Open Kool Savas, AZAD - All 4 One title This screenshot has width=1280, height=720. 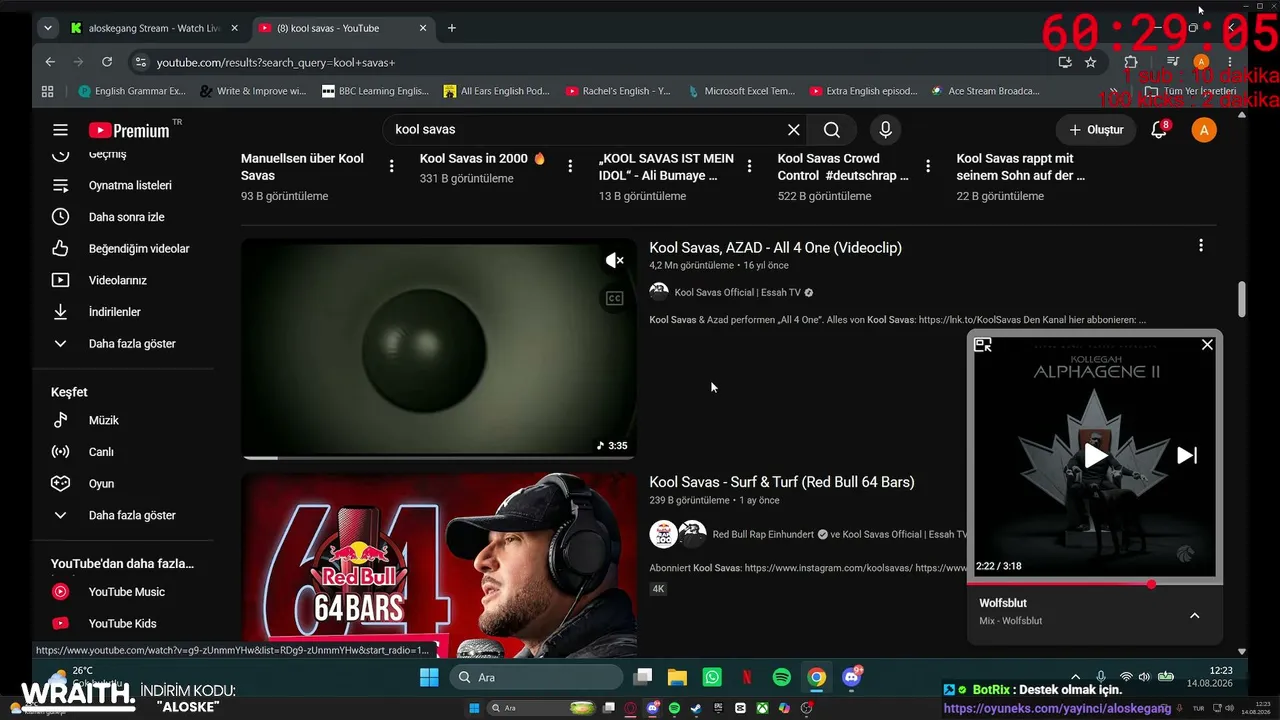[x=775, y=248]
